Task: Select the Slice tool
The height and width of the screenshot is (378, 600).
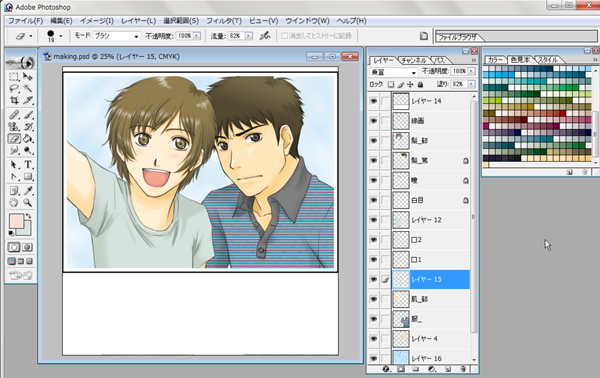Action: (28, 100)
